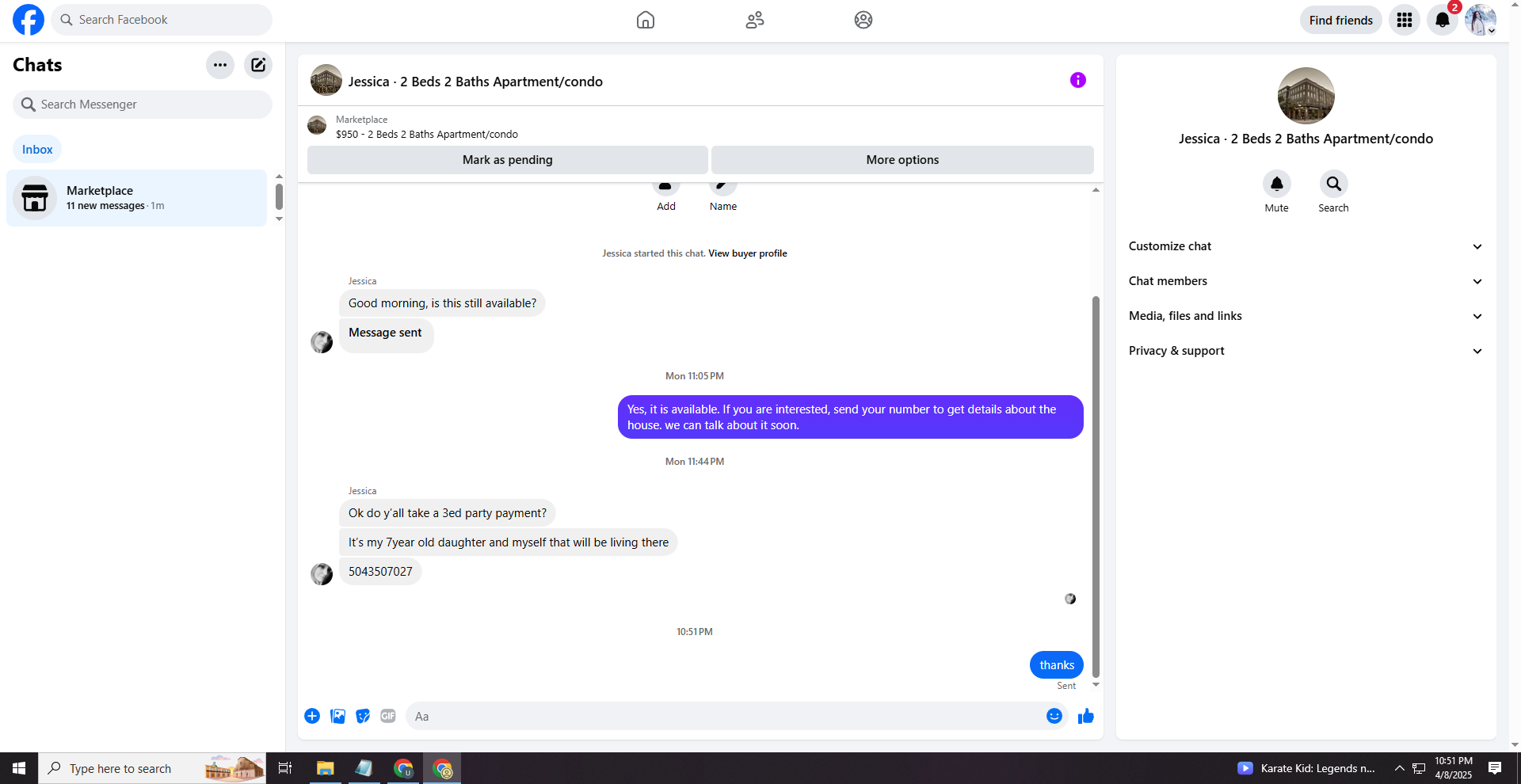Open the Home feed icon
The image size is (1521, 784).
(646, 20)
